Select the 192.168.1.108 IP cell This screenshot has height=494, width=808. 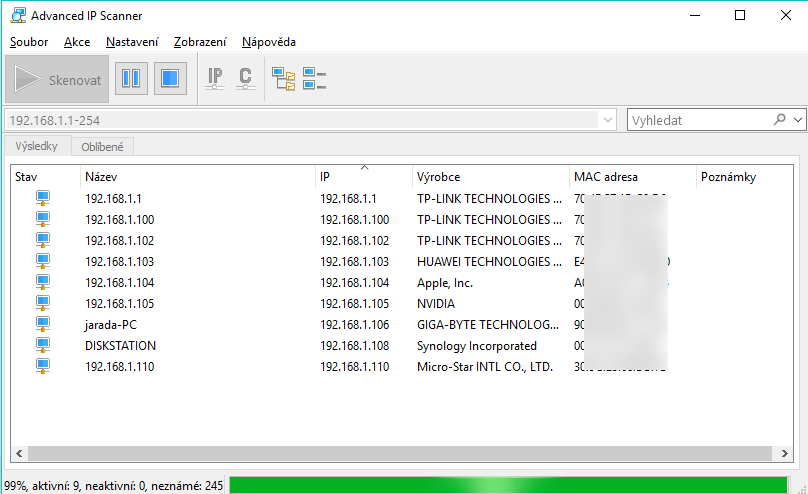(x=355, y=346)
